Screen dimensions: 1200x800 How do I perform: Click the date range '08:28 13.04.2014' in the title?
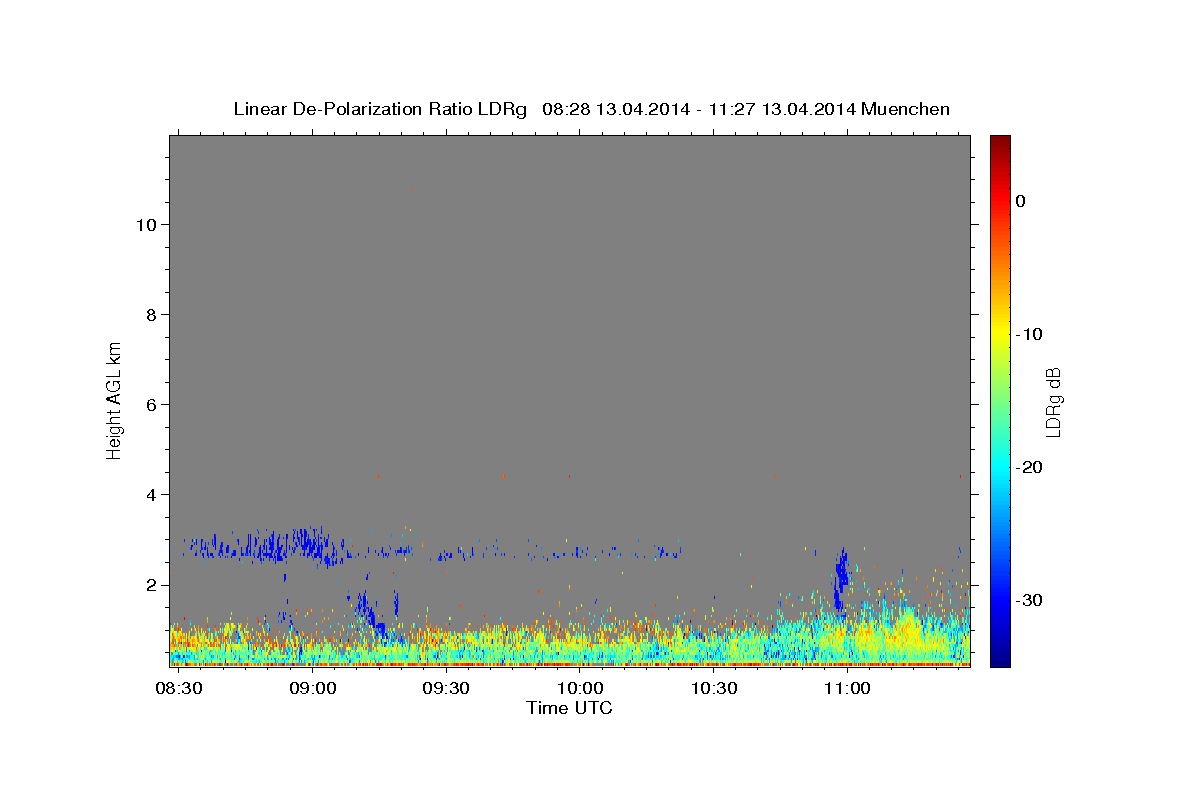pos(616,109)
